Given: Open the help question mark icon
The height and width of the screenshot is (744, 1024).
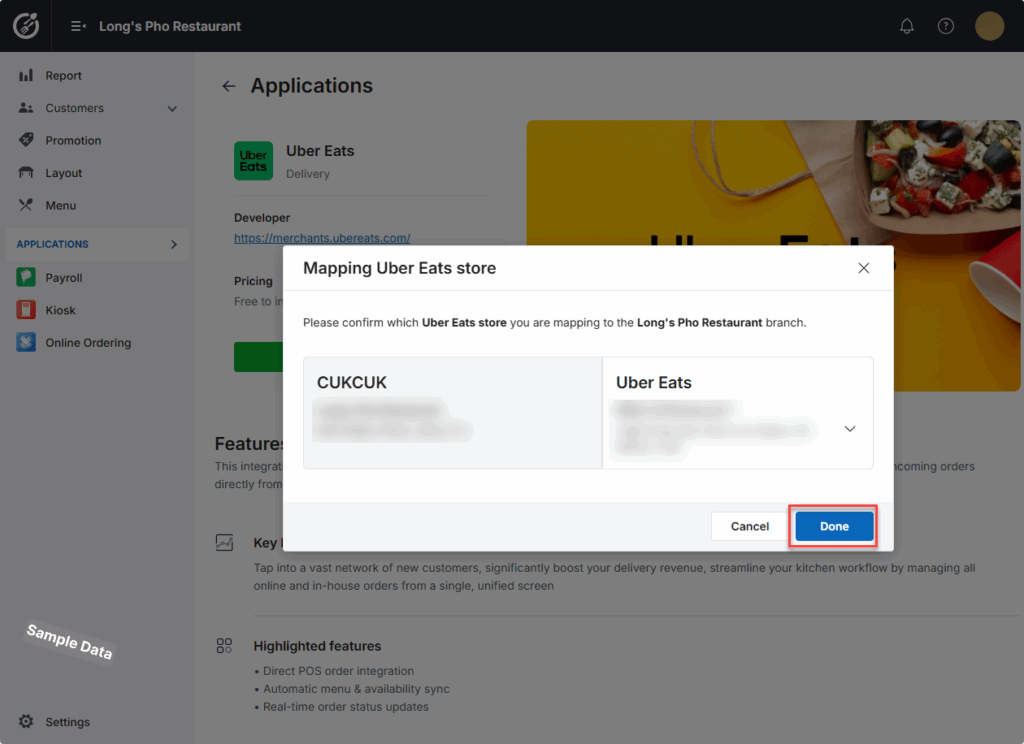Looking at the screenshot, I should [945, 26].
